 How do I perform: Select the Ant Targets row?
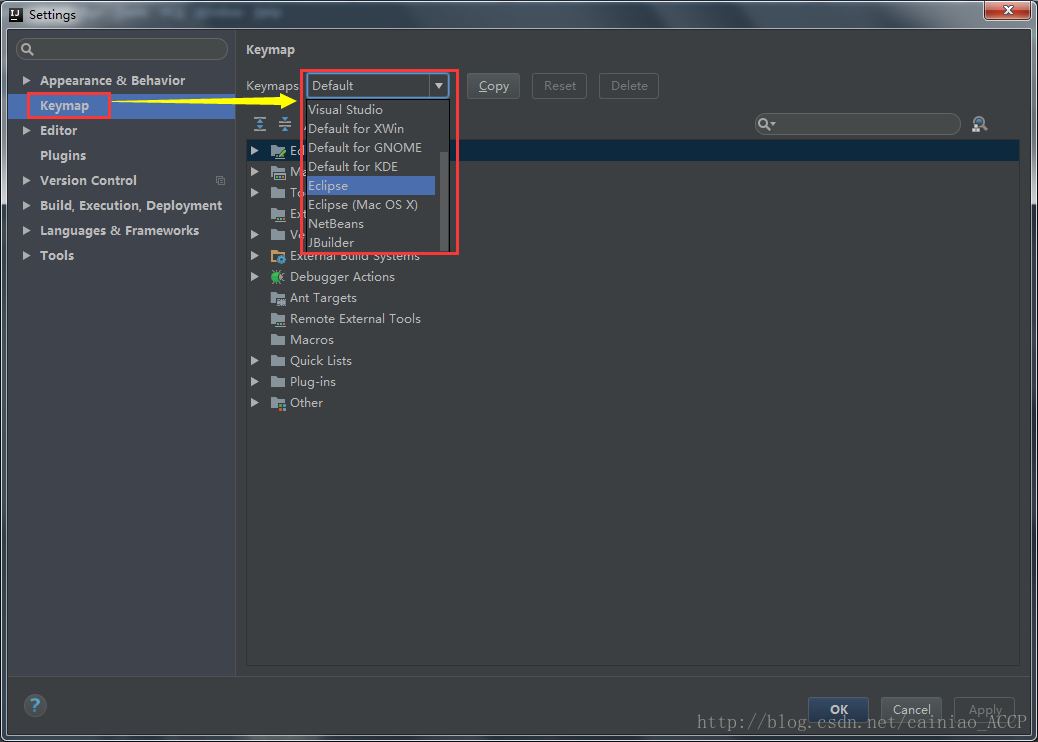click(632, 298)
